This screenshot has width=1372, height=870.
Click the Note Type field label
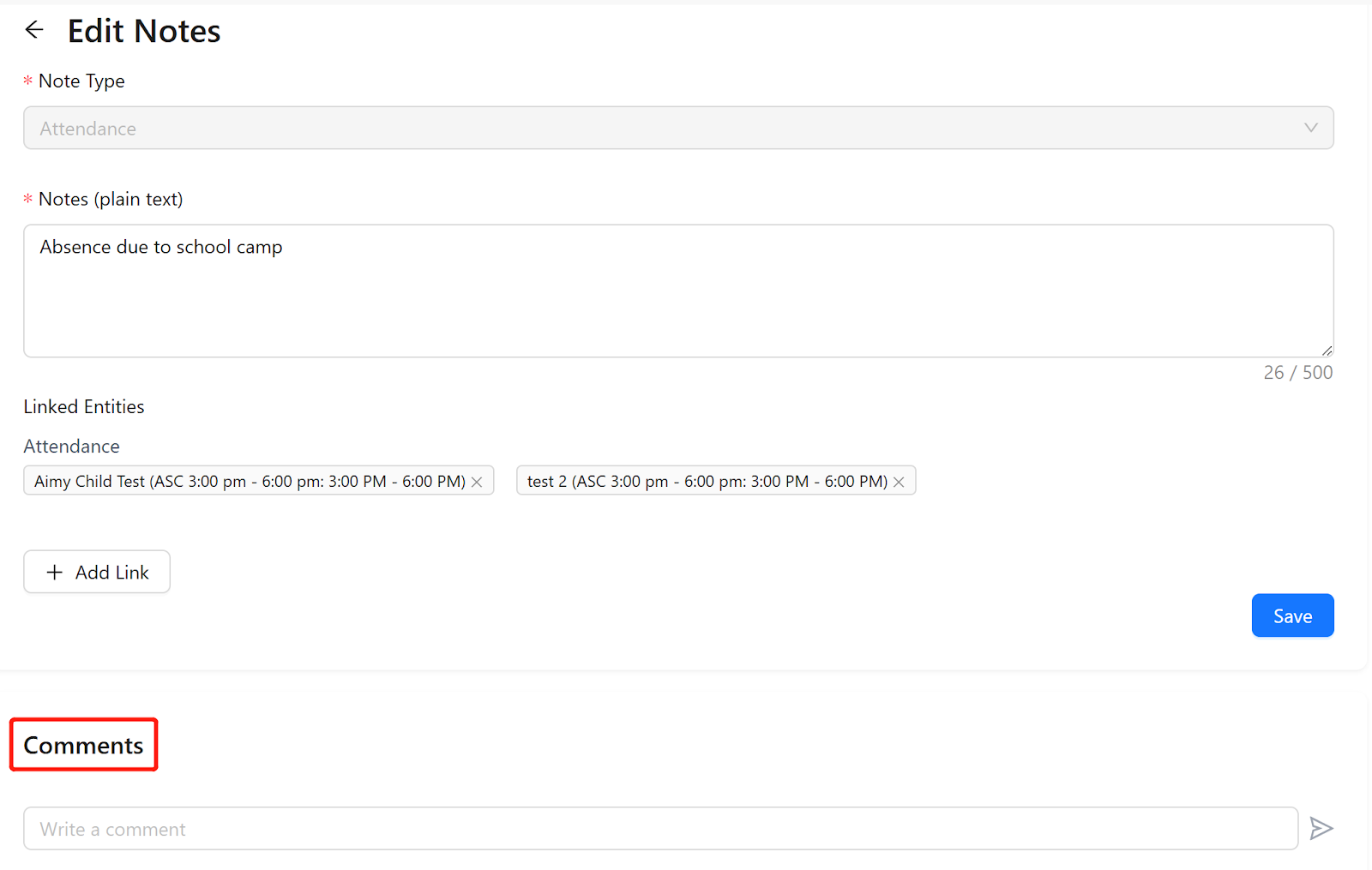coord(81,81)
